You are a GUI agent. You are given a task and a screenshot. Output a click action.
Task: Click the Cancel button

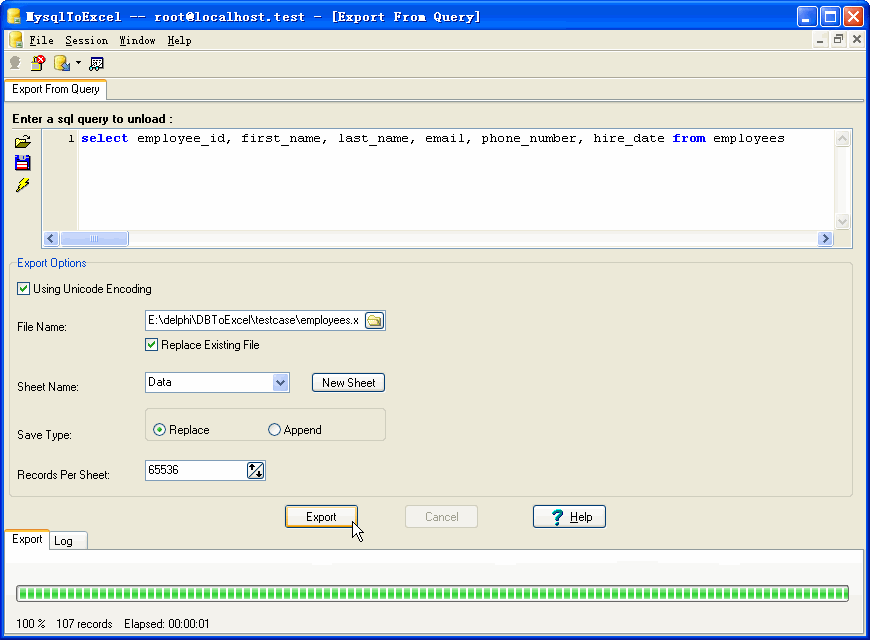point(442,517)
